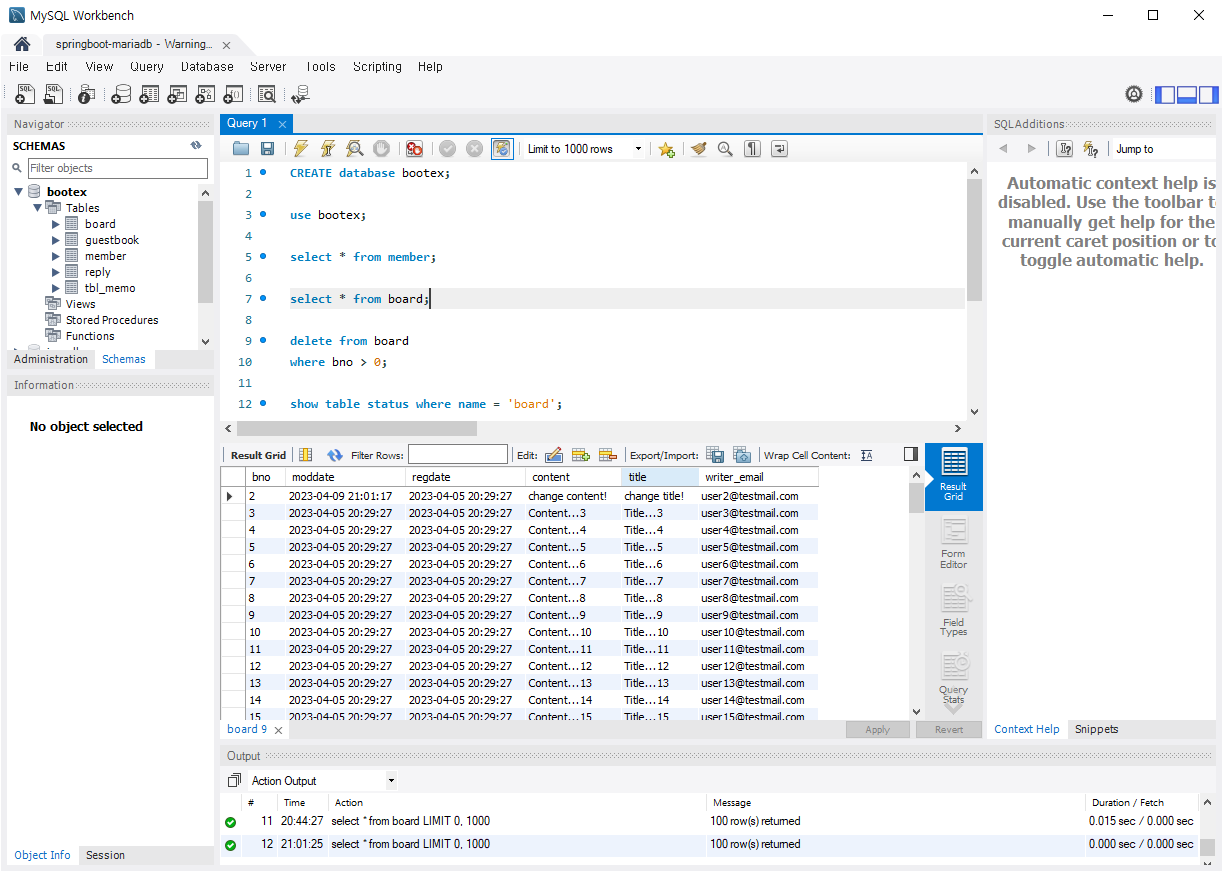Viewport: 1223px width, 872px height.
Task: Select the Result Grid view button
Action: click(954, 477)
